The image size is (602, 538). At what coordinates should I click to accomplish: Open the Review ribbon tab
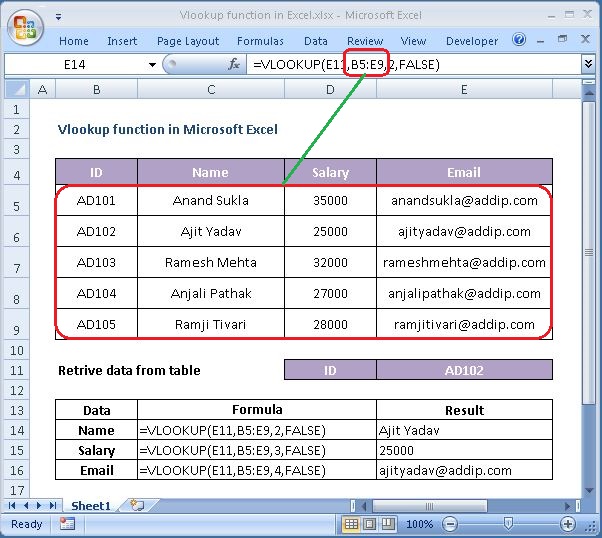[365, 41]
